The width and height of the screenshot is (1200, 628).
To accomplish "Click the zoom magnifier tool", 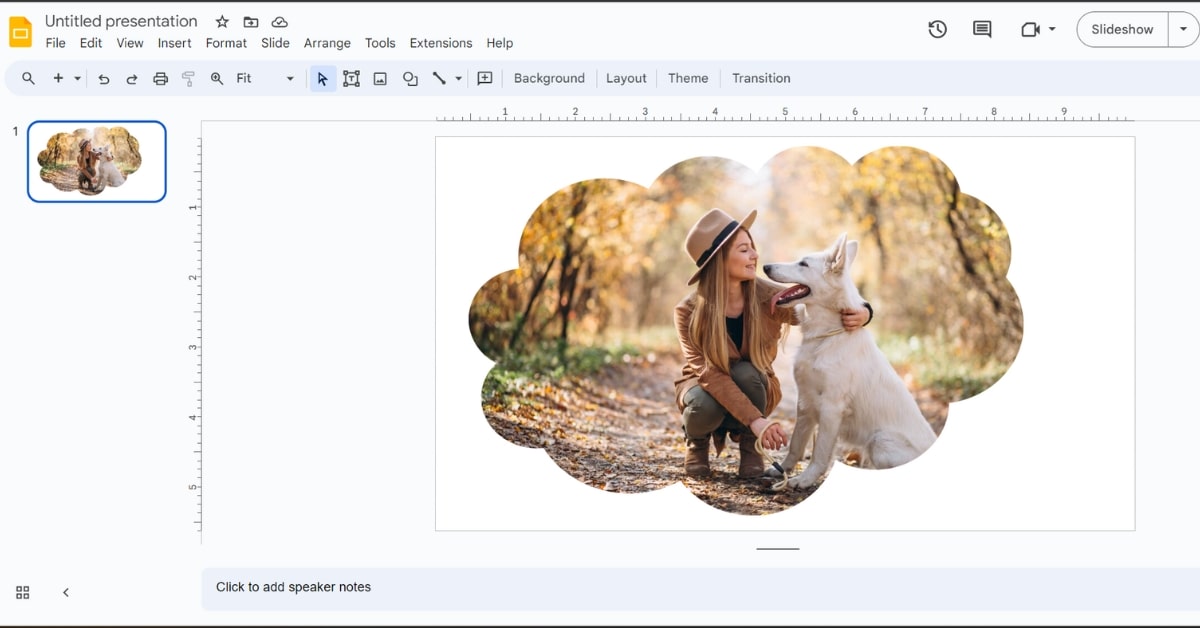I will [217, 78].
